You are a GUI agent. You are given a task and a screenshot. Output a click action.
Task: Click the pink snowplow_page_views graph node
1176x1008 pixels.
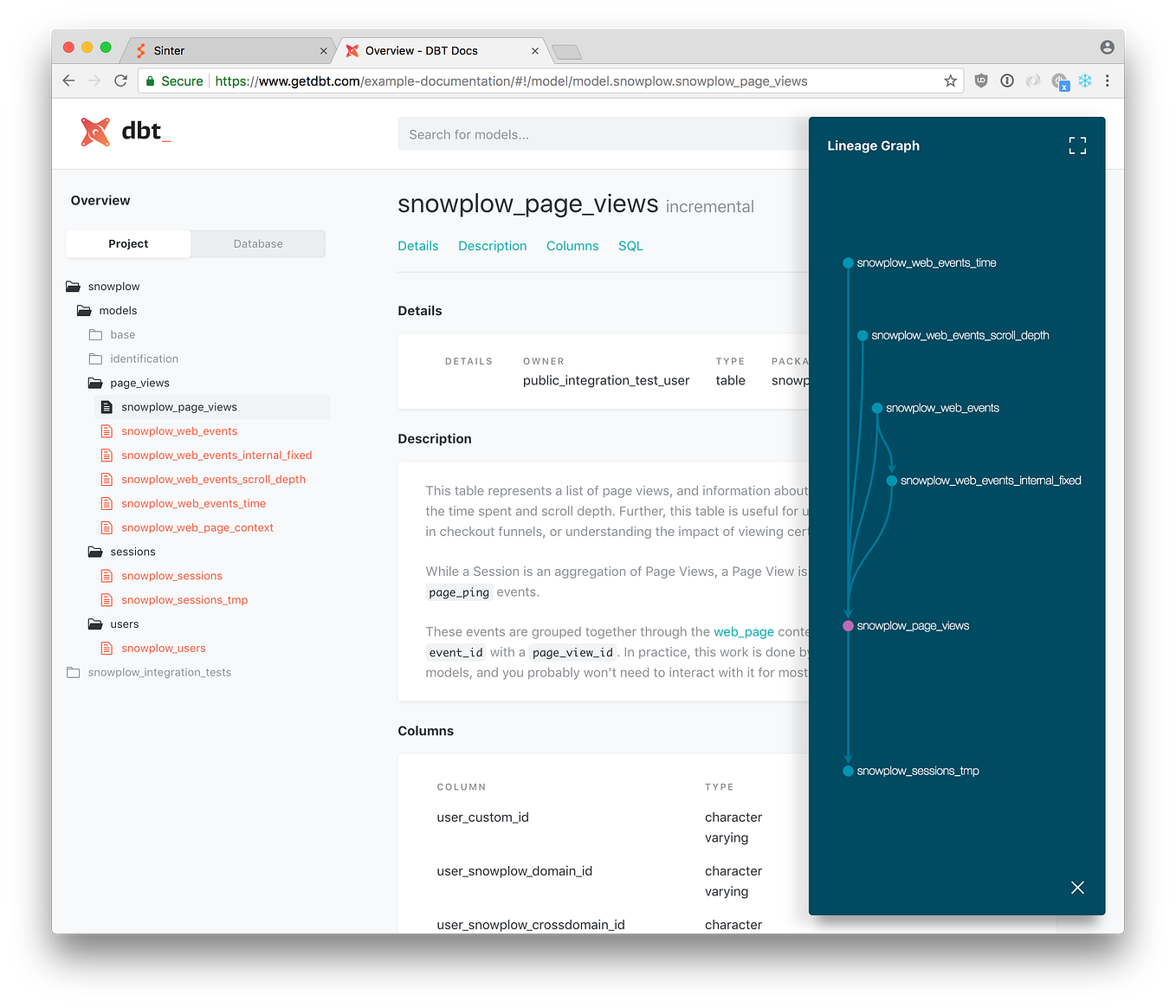pyautogui.click(x=847, y=625)
